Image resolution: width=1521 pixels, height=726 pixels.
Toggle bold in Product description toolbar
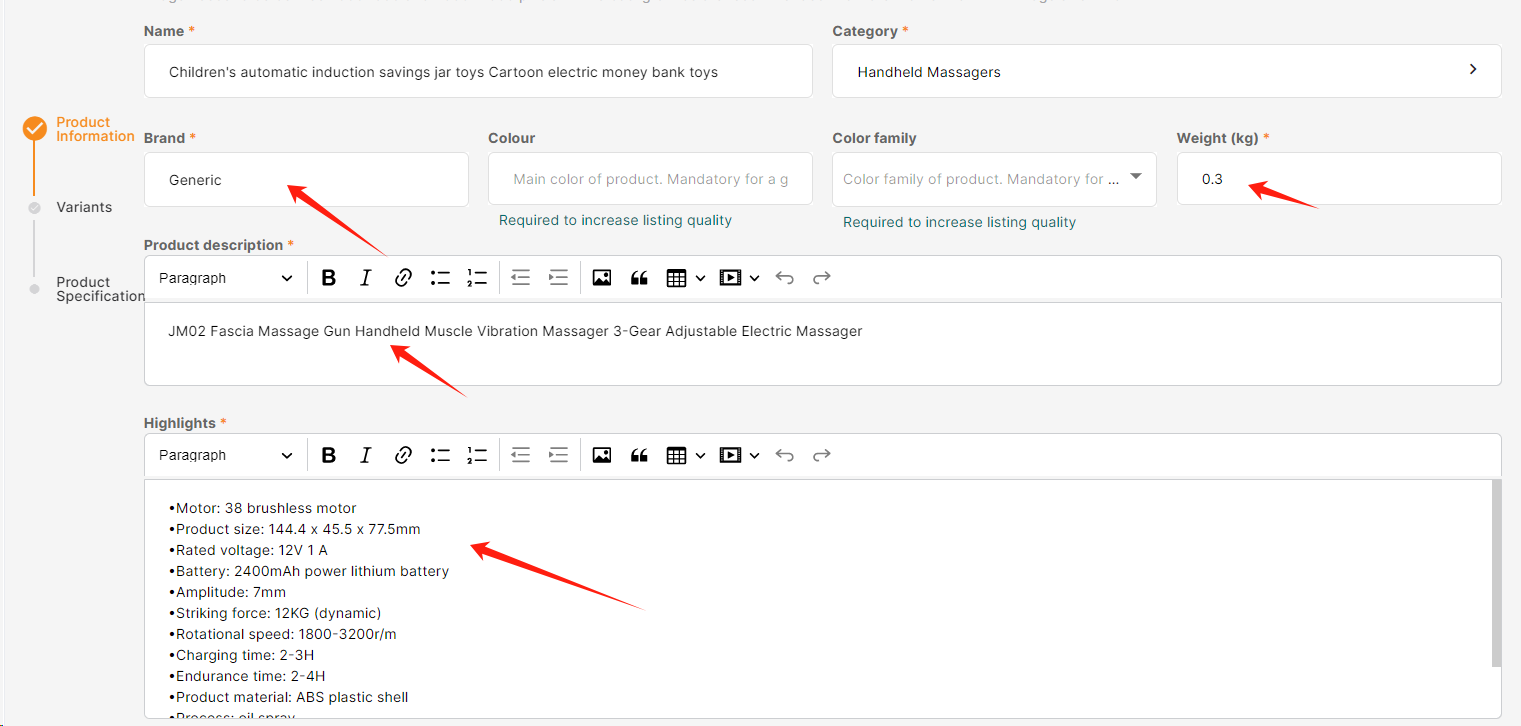pos(328,278)
